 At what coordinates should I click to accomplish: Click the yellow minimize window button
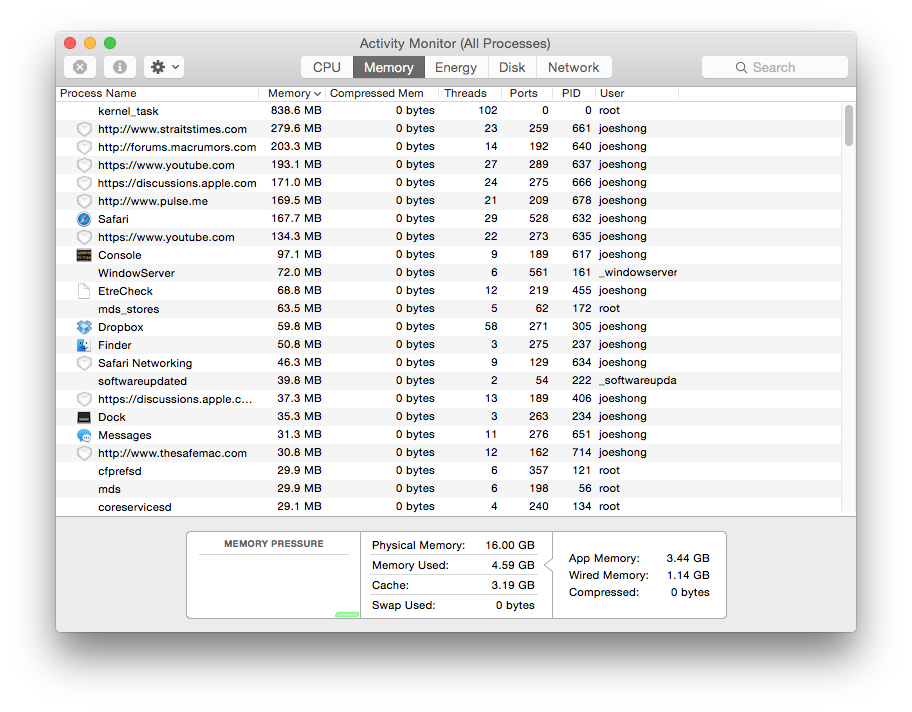click(x=90, y=43)
